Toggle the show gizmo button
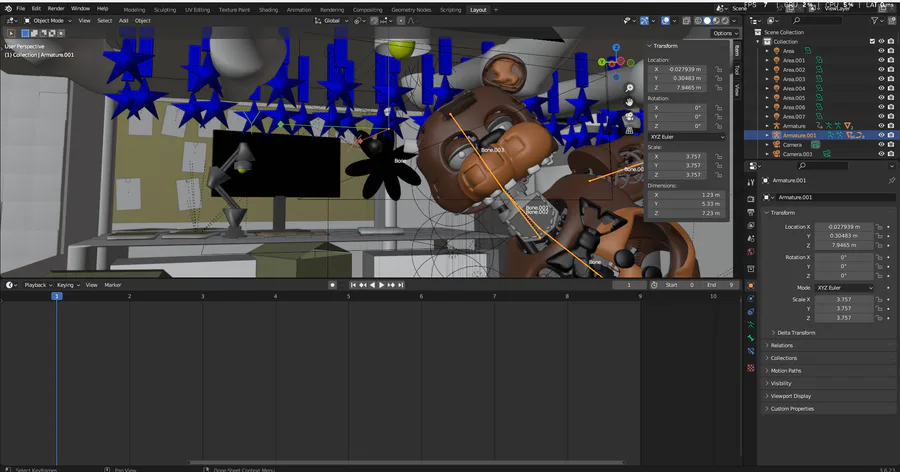900x472 pixels. (x=645, y=21)
